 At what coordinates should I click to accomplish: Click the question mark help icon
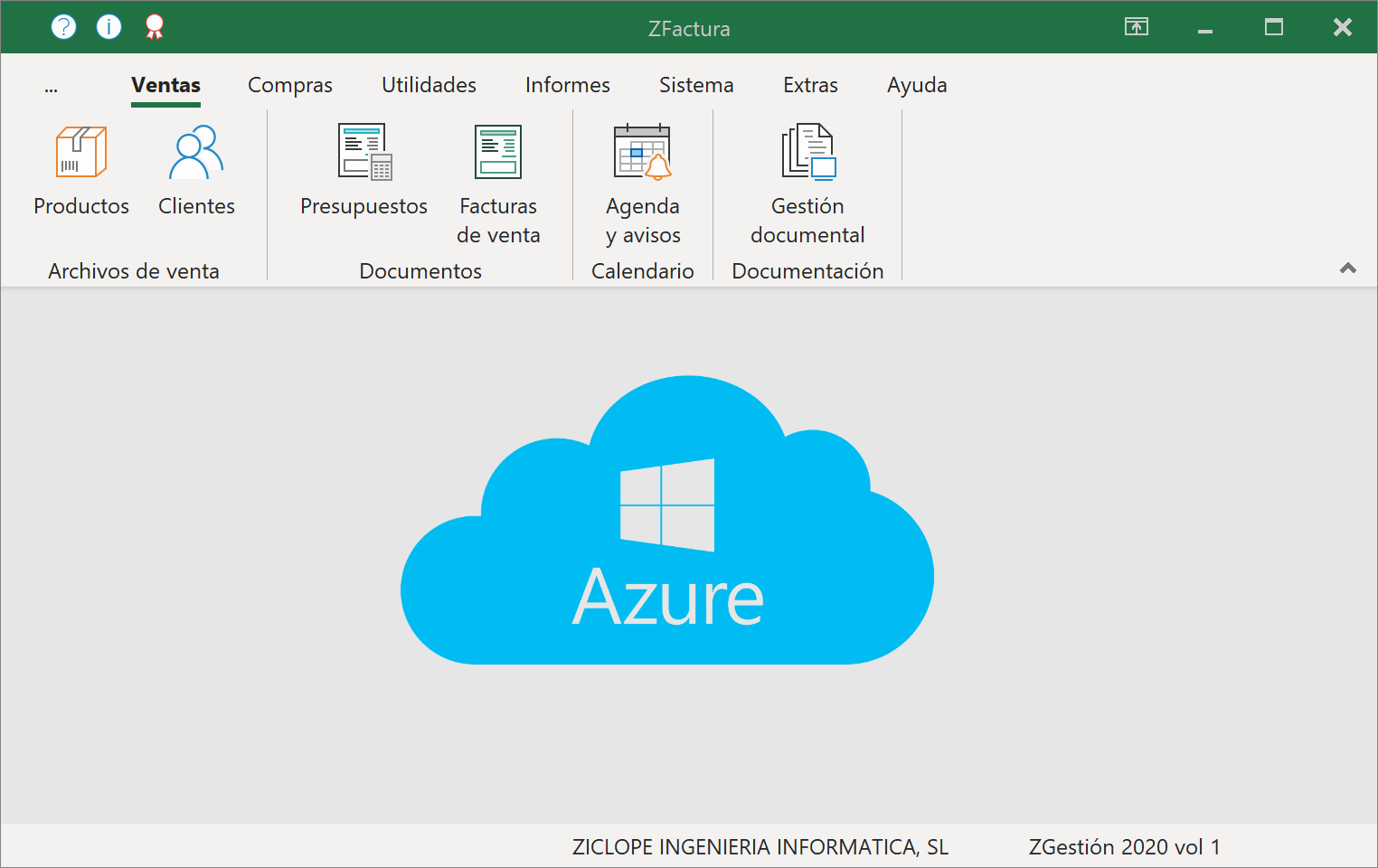pos(63,27)
